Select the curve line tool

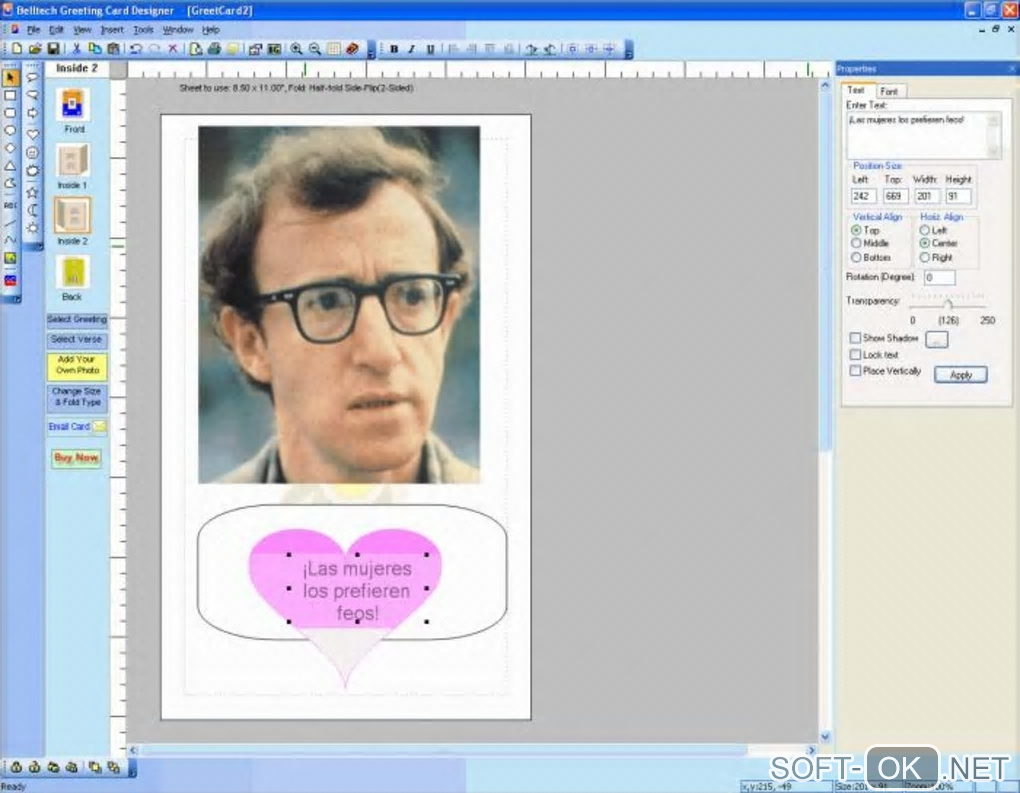coord(10,240)
